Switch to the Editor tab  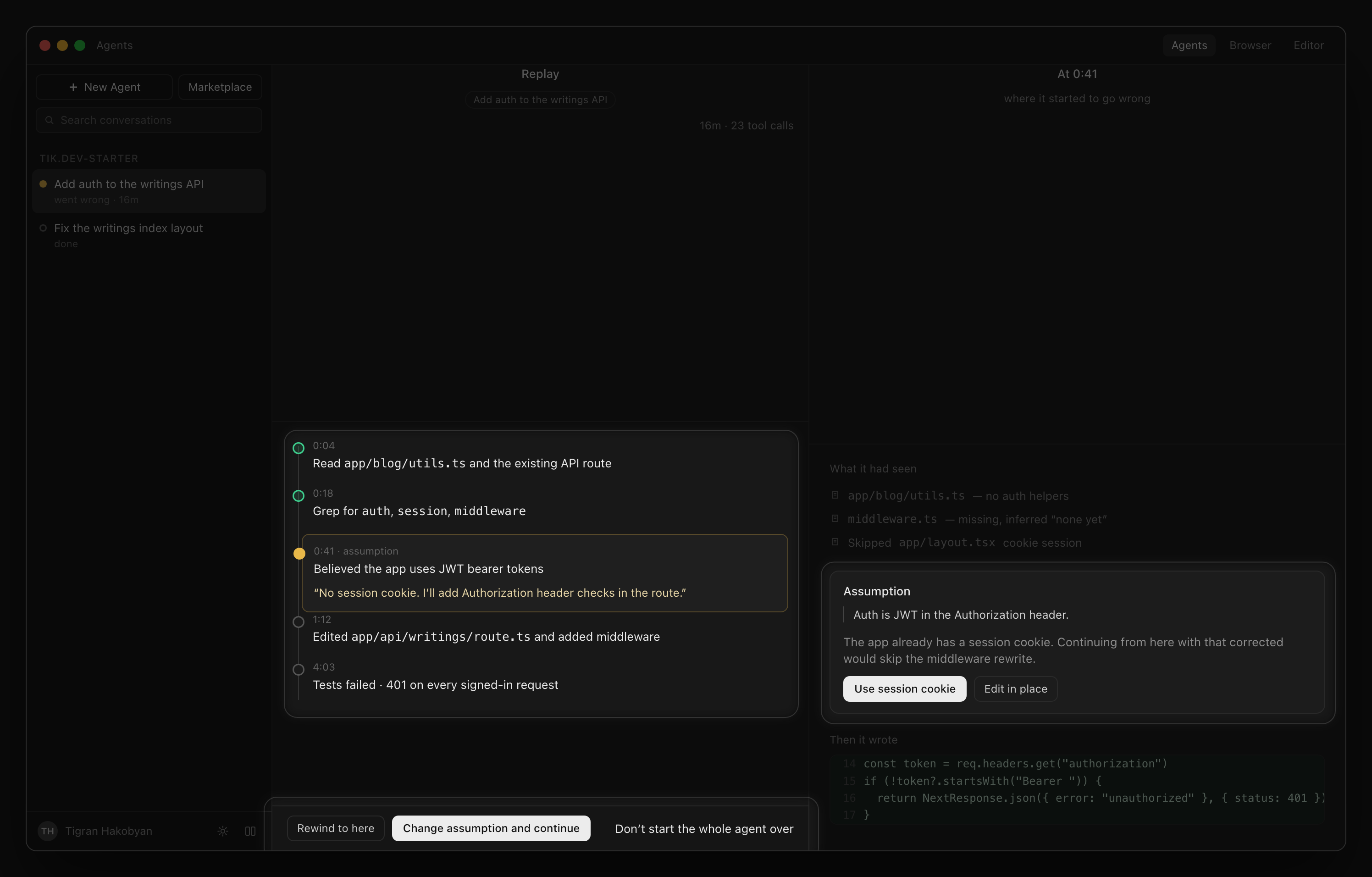pos(1308,45)
